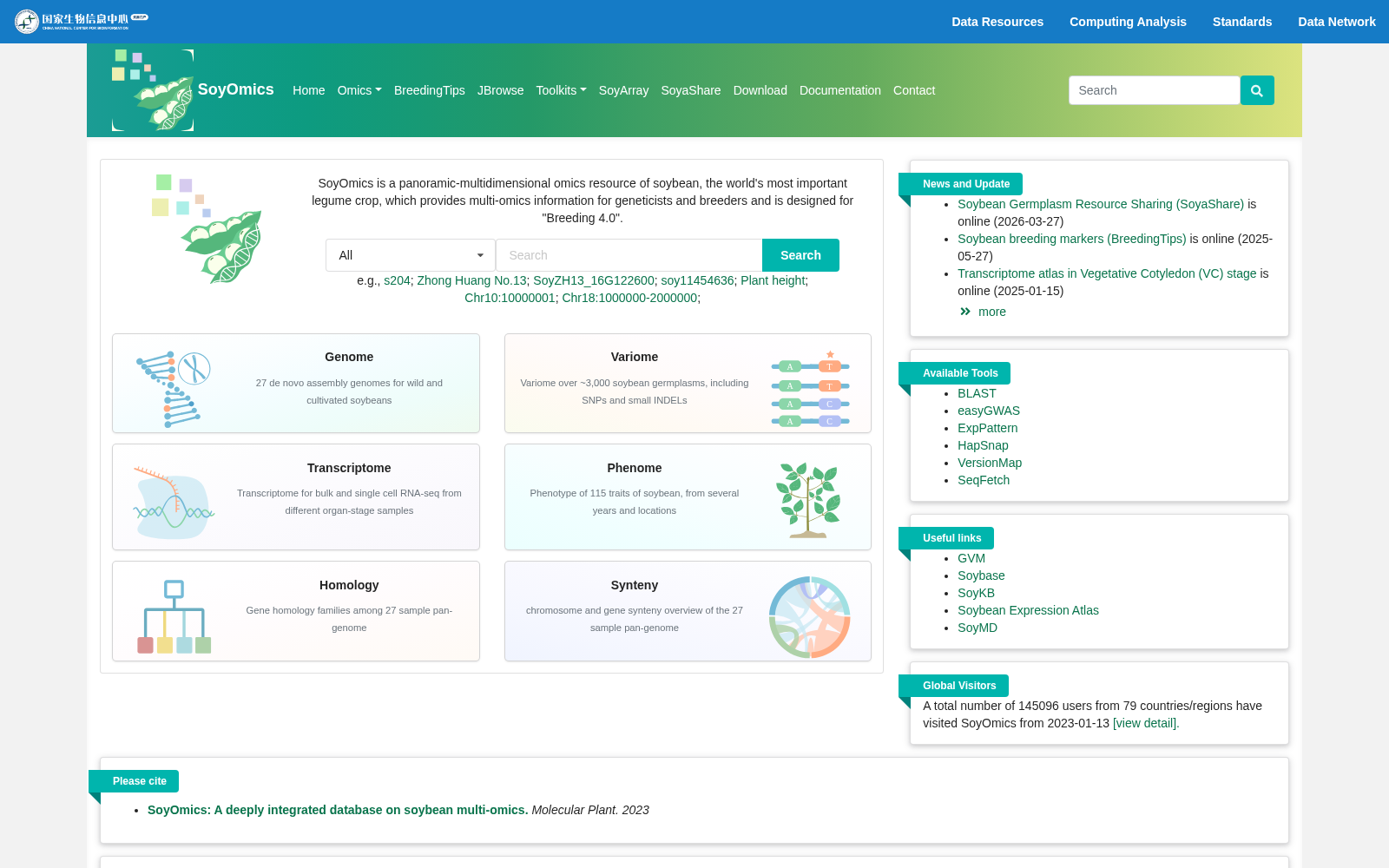Open the Omics dropdown menu
The height and width of the screenshot is (868, 1389).
[x=359, y=90]
